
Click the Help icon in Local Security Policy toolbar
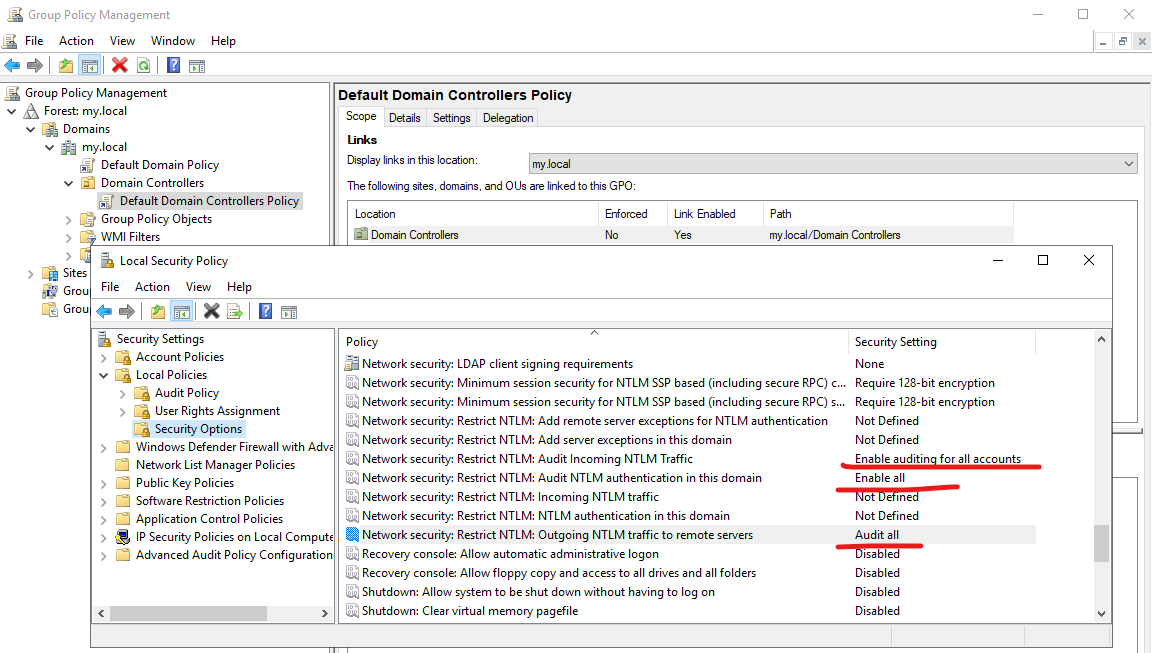265,311
